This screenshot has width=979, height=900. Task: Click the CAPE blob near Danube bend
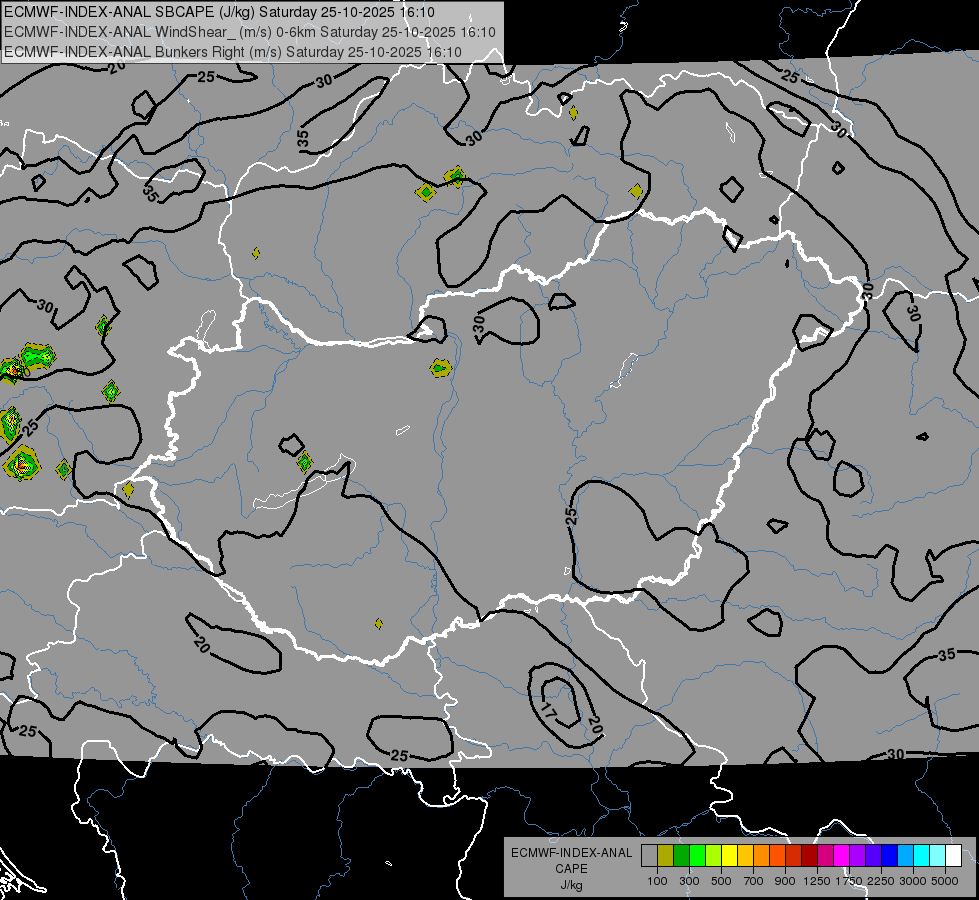coord(440,368)
